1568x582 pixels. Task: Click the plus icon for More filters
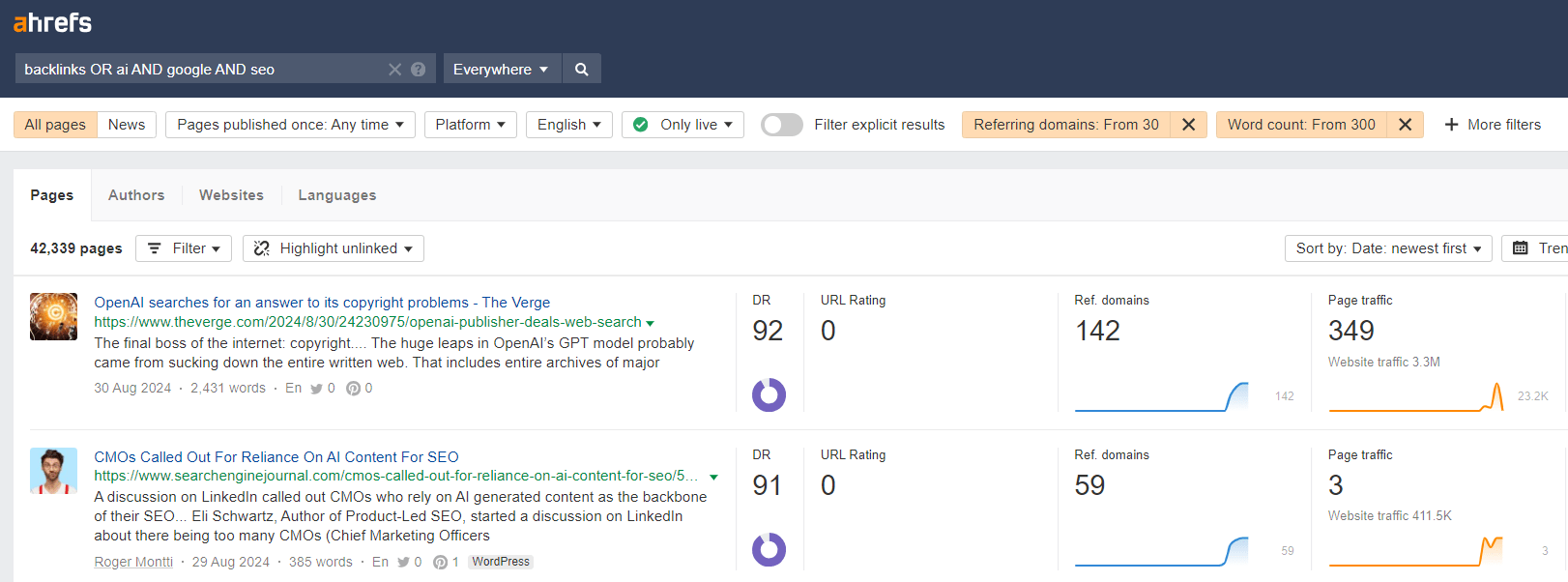tap(1451, 125)
